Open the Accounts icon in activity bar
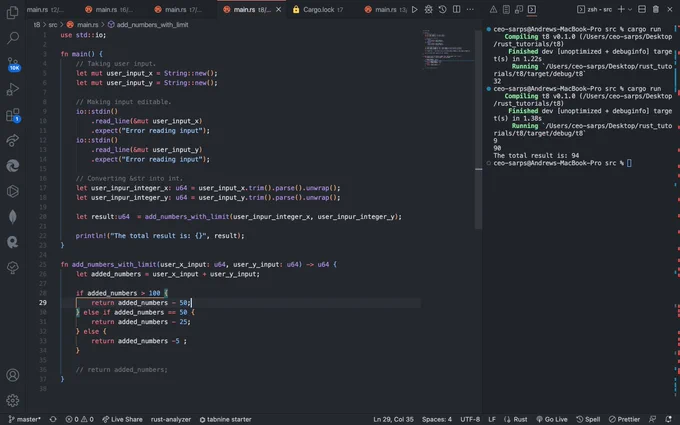680x425 pixels. pos(13,375)
